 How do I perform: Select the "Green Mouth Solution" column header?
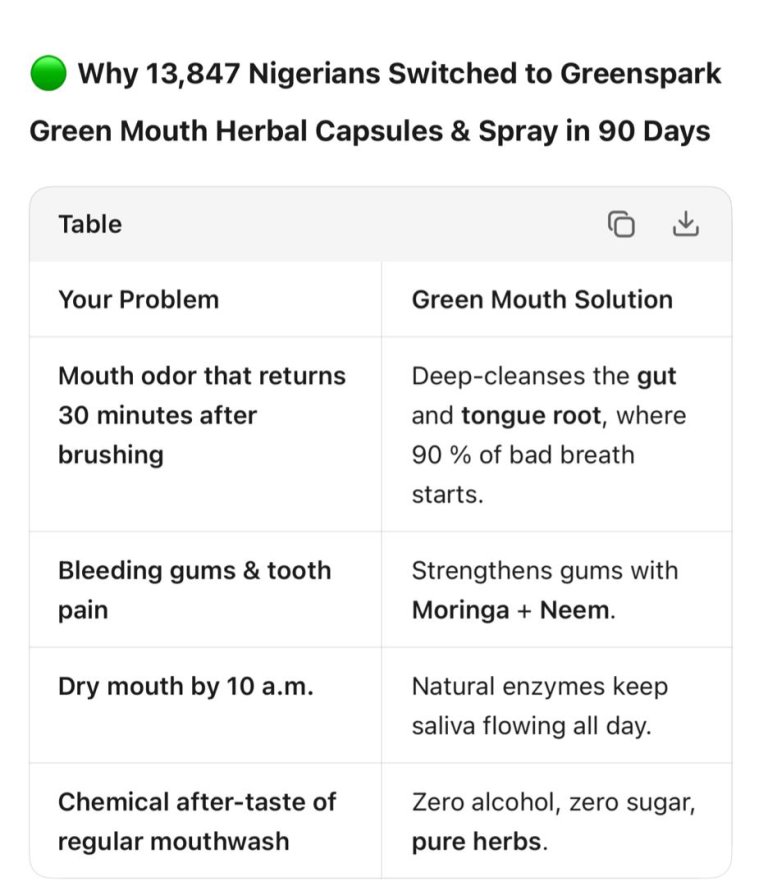click(542, 299)
